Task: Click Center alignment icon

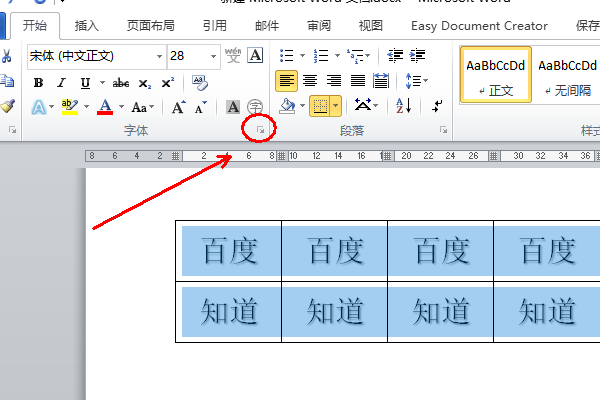Action: [x=310, y=81]
